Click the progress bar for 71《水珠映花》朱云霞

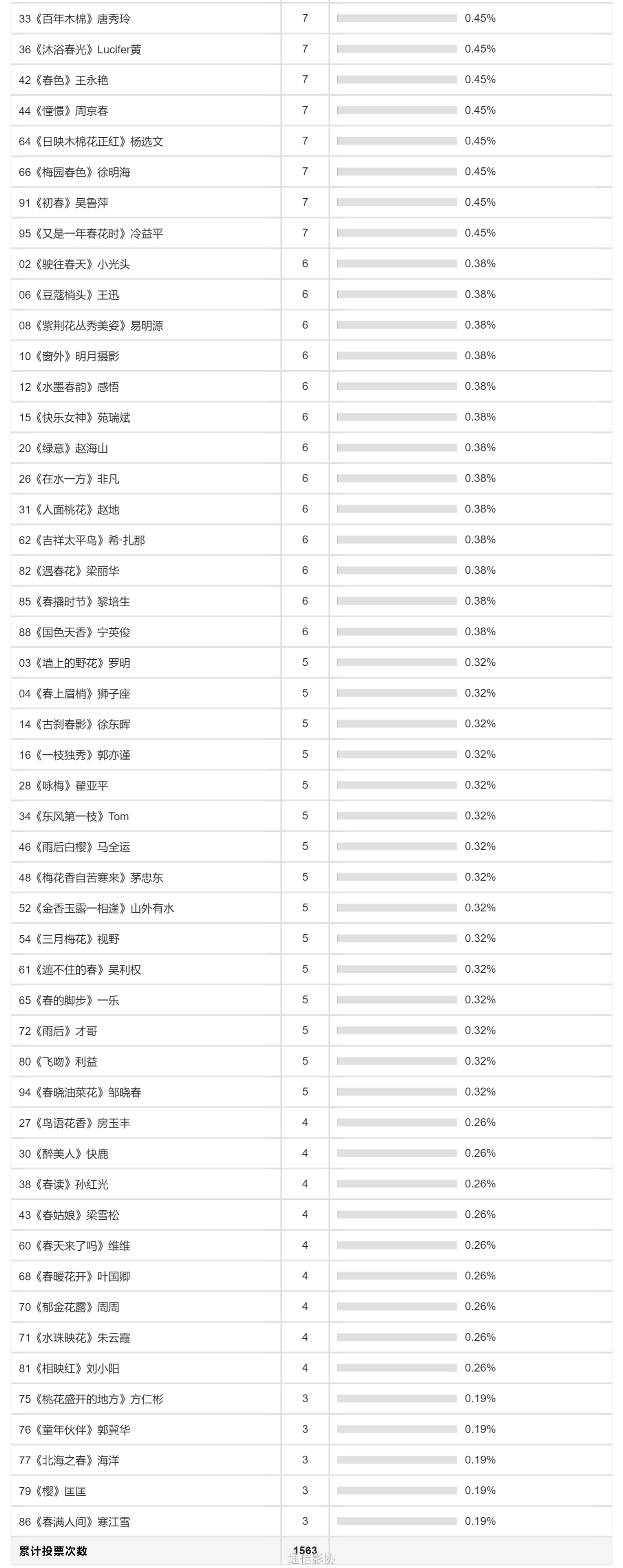pos(396,1337)
